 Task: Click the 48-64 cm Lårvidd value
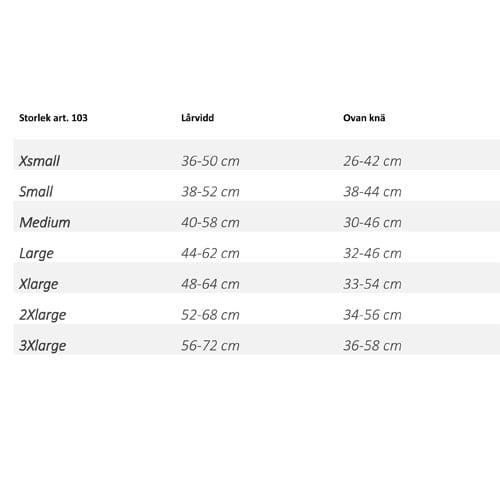tap(210, 284)
